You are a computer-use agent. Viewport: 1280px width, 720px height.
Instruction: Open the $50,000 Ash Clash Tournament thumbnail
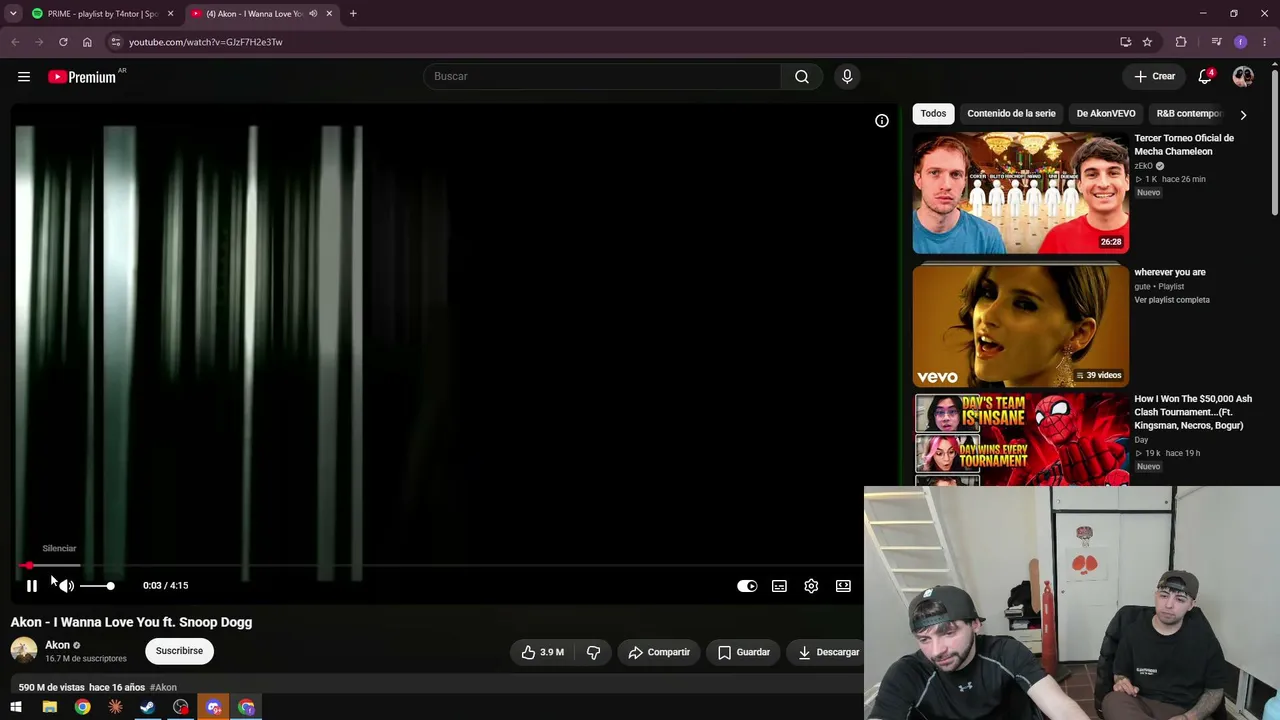[x=1021, y=440]
